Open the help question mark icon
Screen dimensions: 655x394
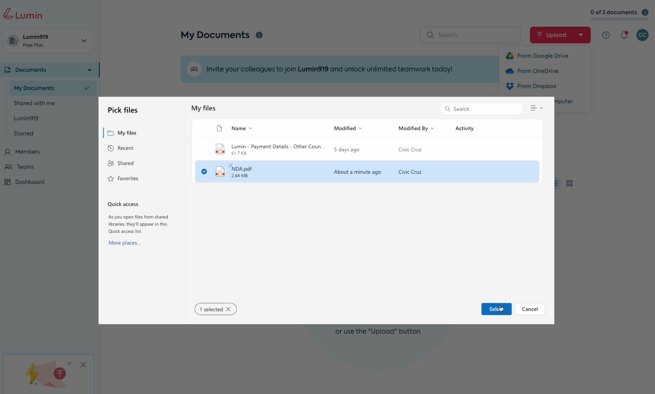(x=606, y=35)
